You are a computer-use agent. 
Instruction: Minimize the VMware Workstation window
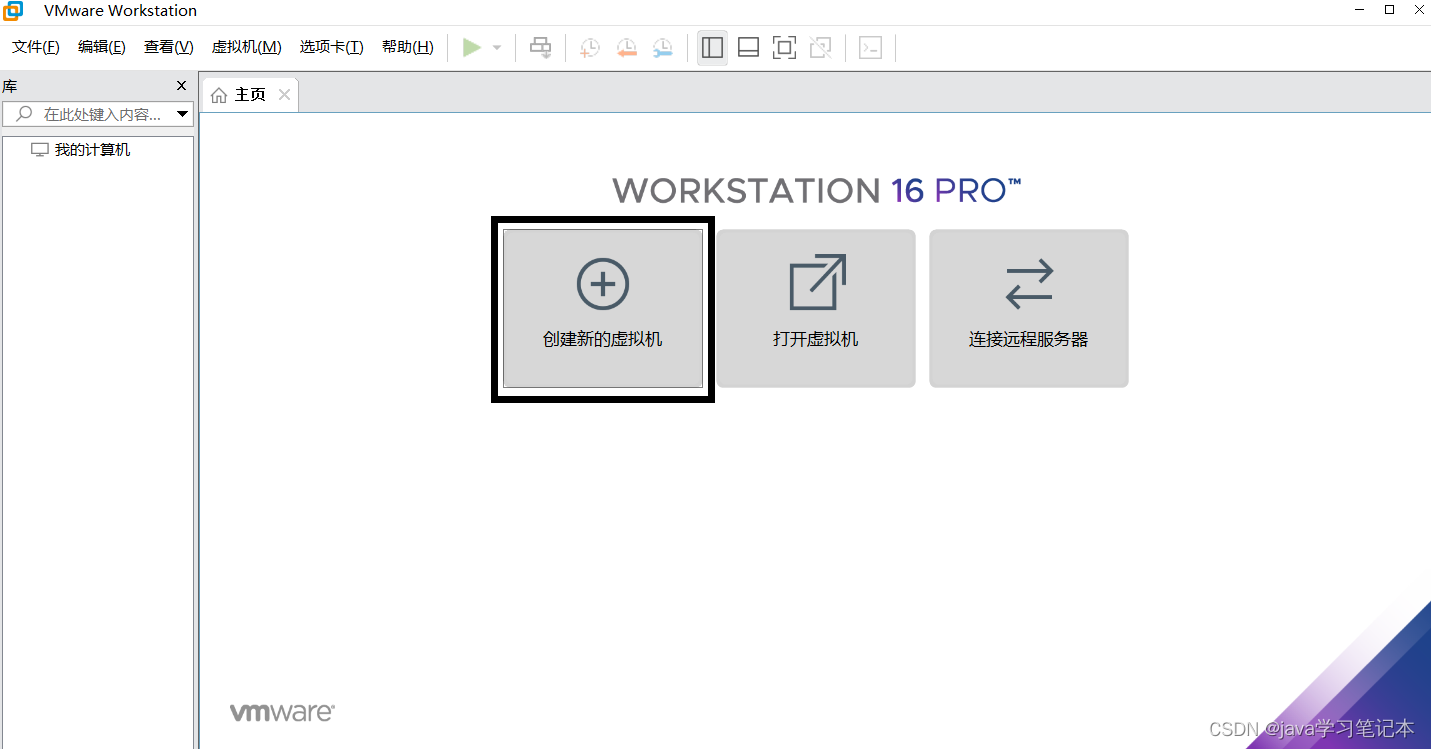click(1359, 10)
